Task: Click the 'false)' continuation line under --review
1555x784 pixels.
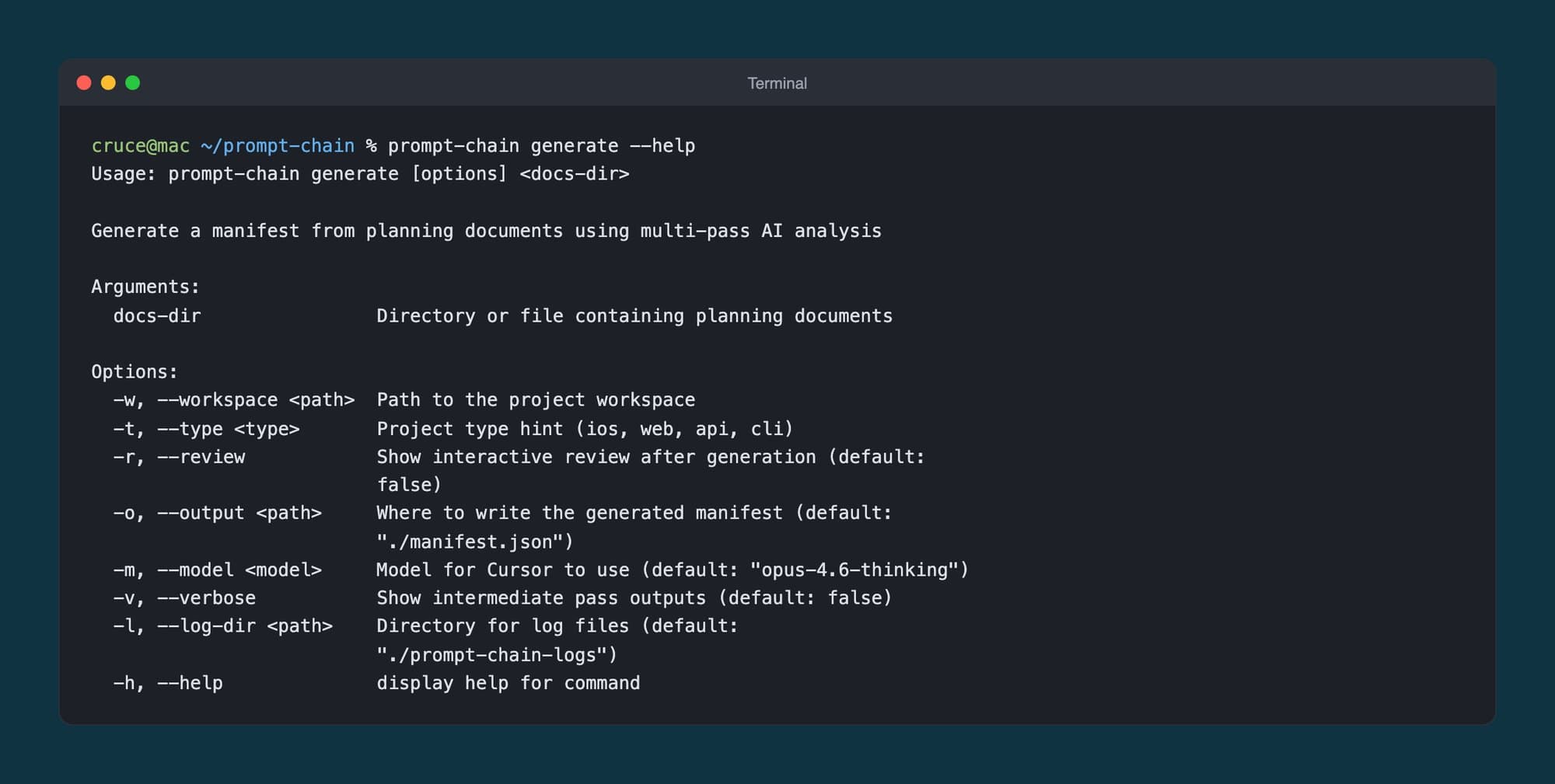Action: click(x=410, y=485)
